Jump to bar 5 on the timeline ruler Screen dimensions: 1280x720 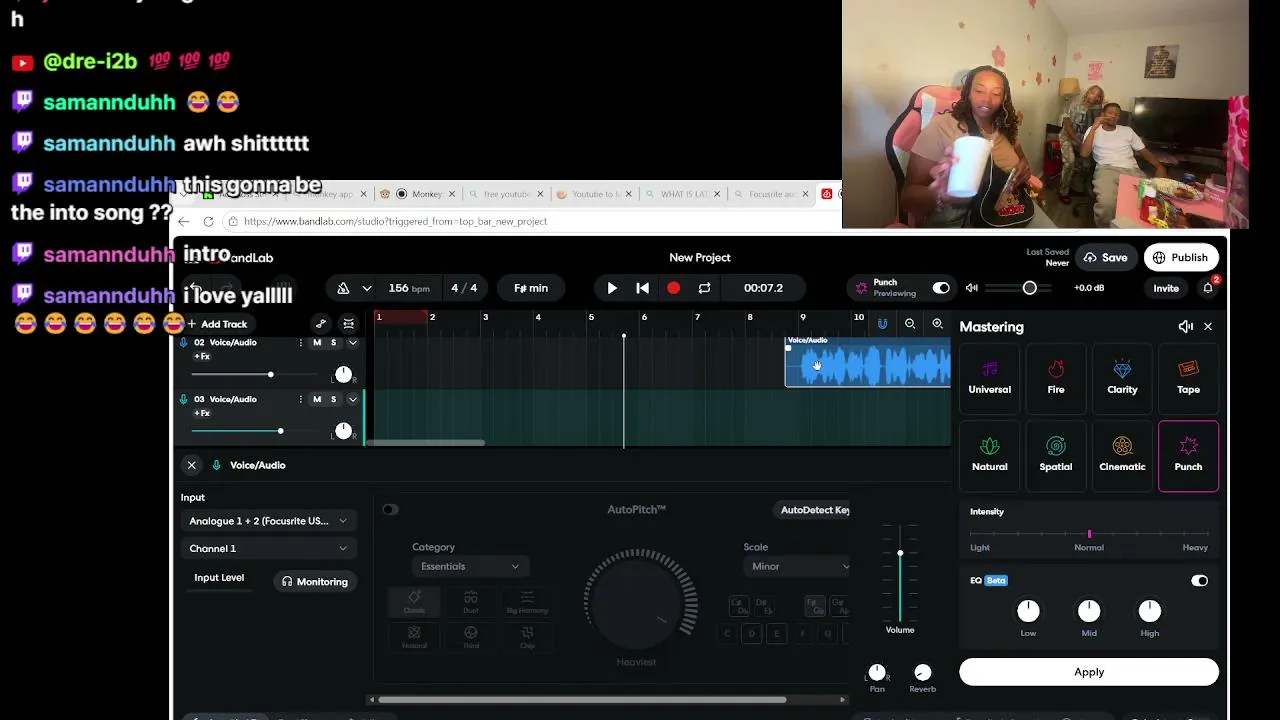click(x=591, y=317)
